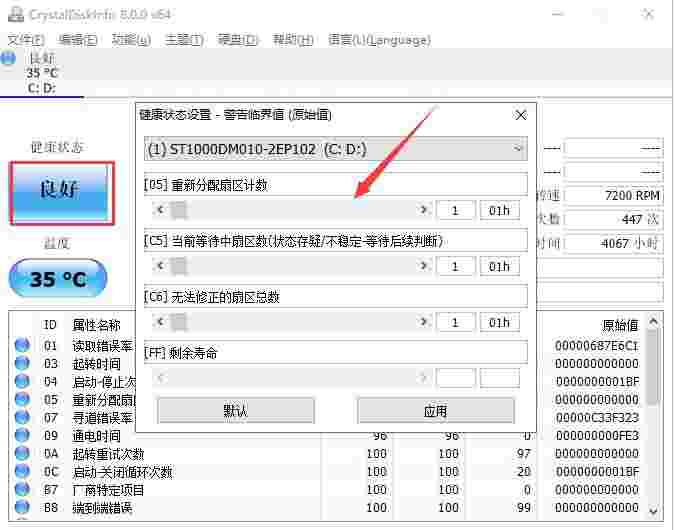Click status icon for 07 寻道错误率 row
The height and width of the screenshot is (530, 674).
22,417
